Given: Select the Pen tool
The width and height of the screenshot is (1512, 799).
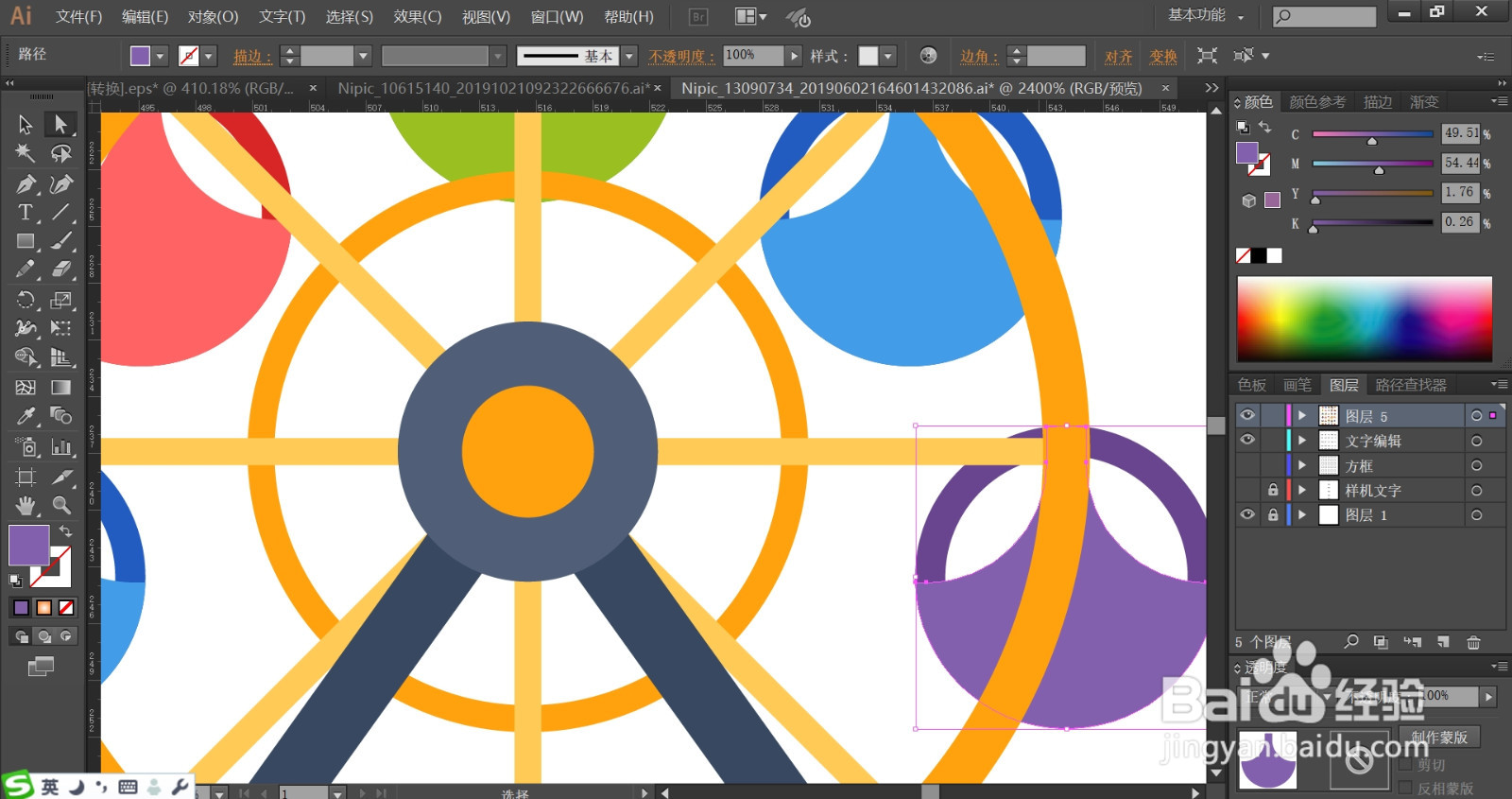Looking at the screenshot, I should 26,183.
